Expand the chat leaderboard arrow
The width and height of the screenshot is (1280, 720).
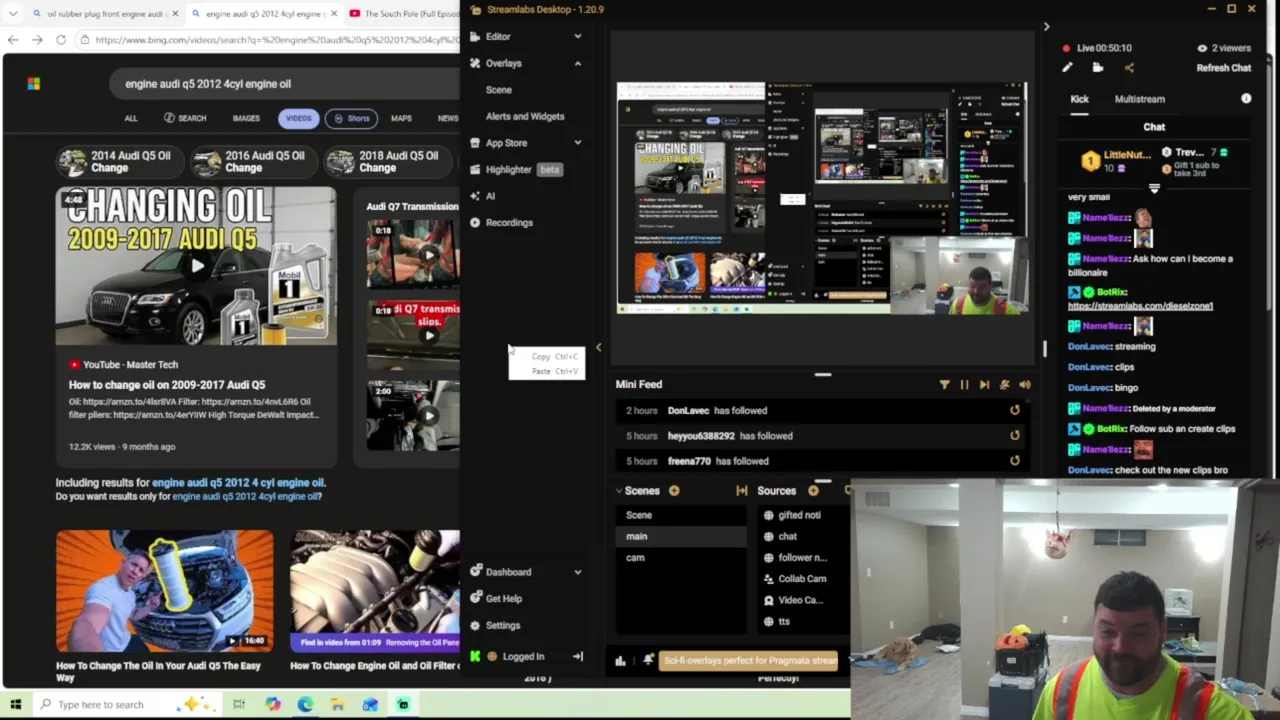pos(1154,187)
